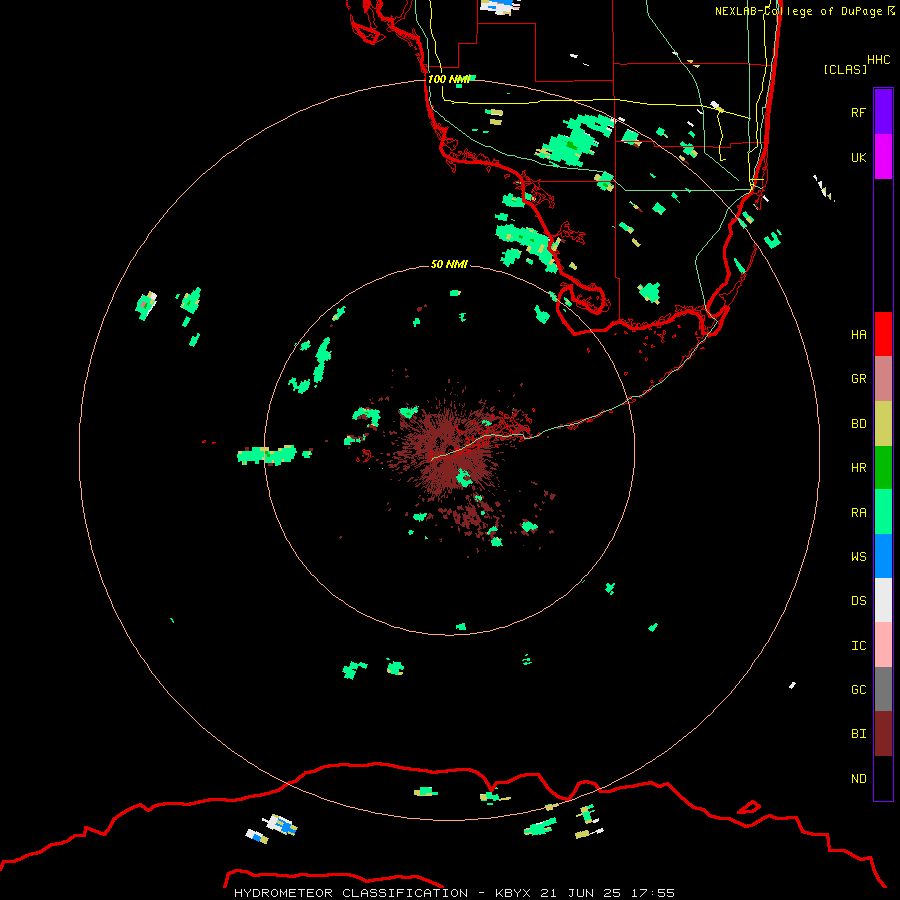Click the WS blue legend swatch

click(x=883, y=556)
